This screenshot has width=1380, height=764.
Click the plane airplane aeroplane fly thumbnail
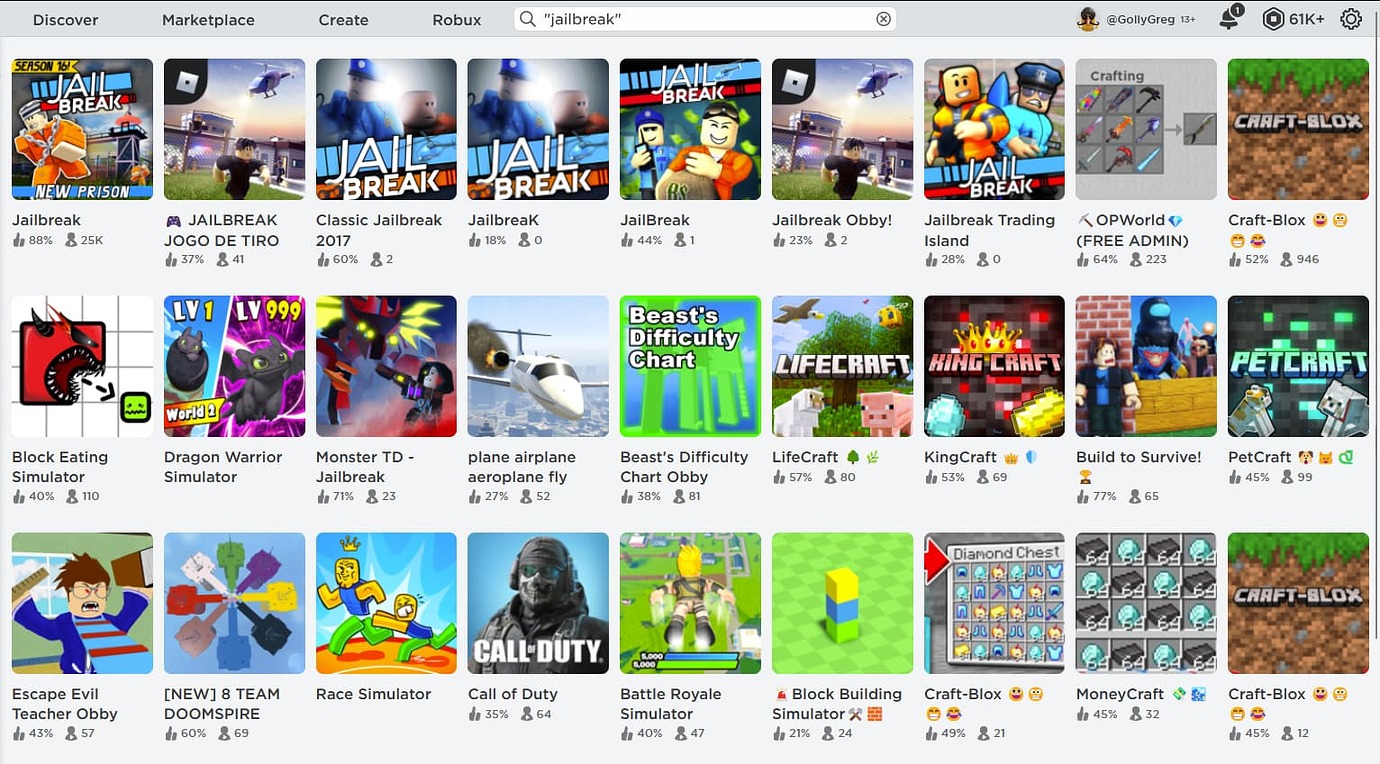pos(538,366)
